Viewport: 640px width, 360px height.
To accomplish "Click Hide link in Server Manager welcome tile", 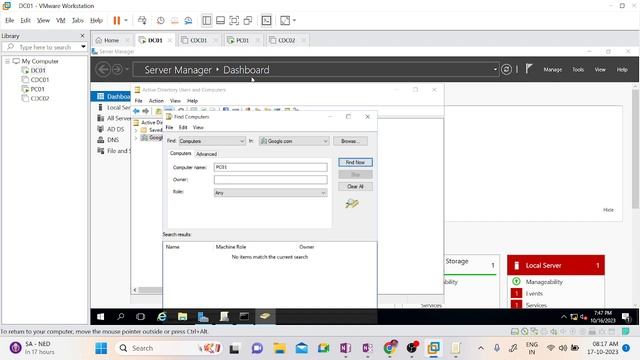I will click(608, 210).
